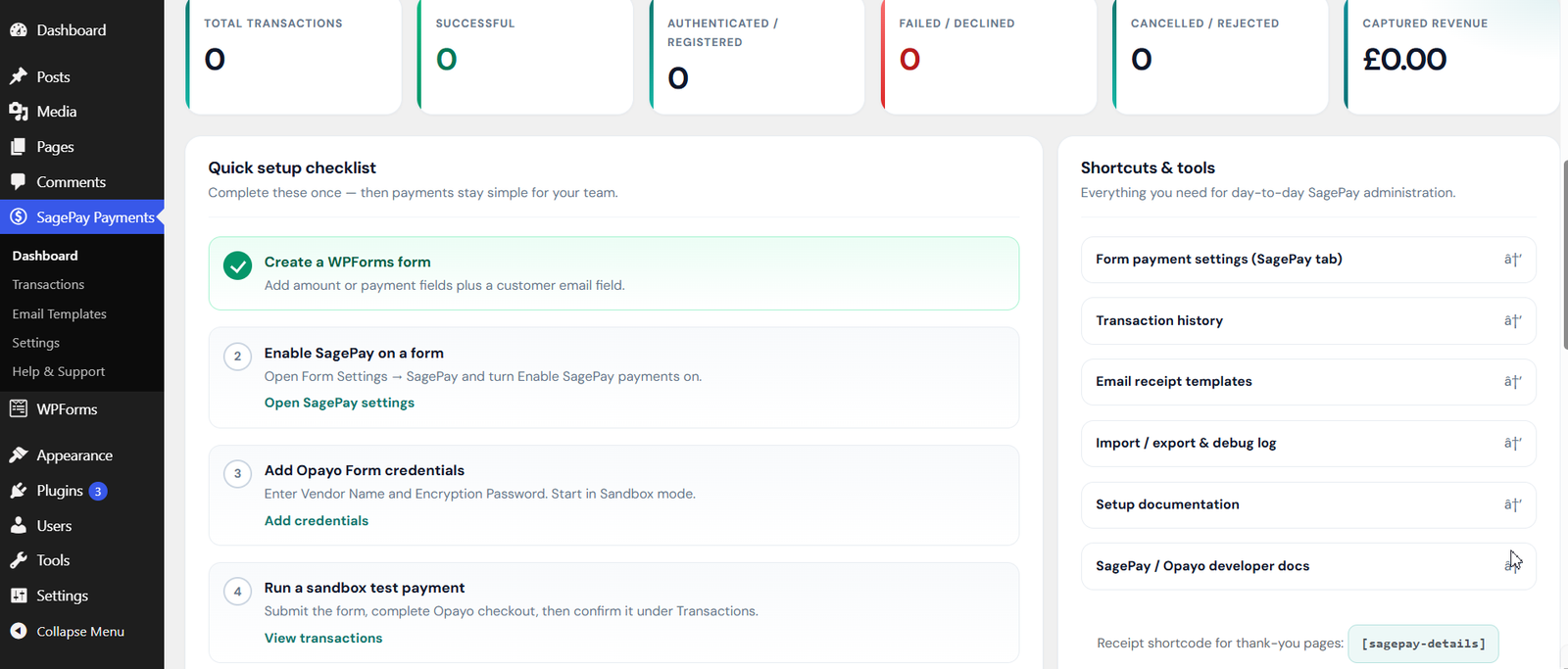1568x669 pixels.
Task: Click arrow icon on Import / export & debug log
Action: click(1512, 443)
